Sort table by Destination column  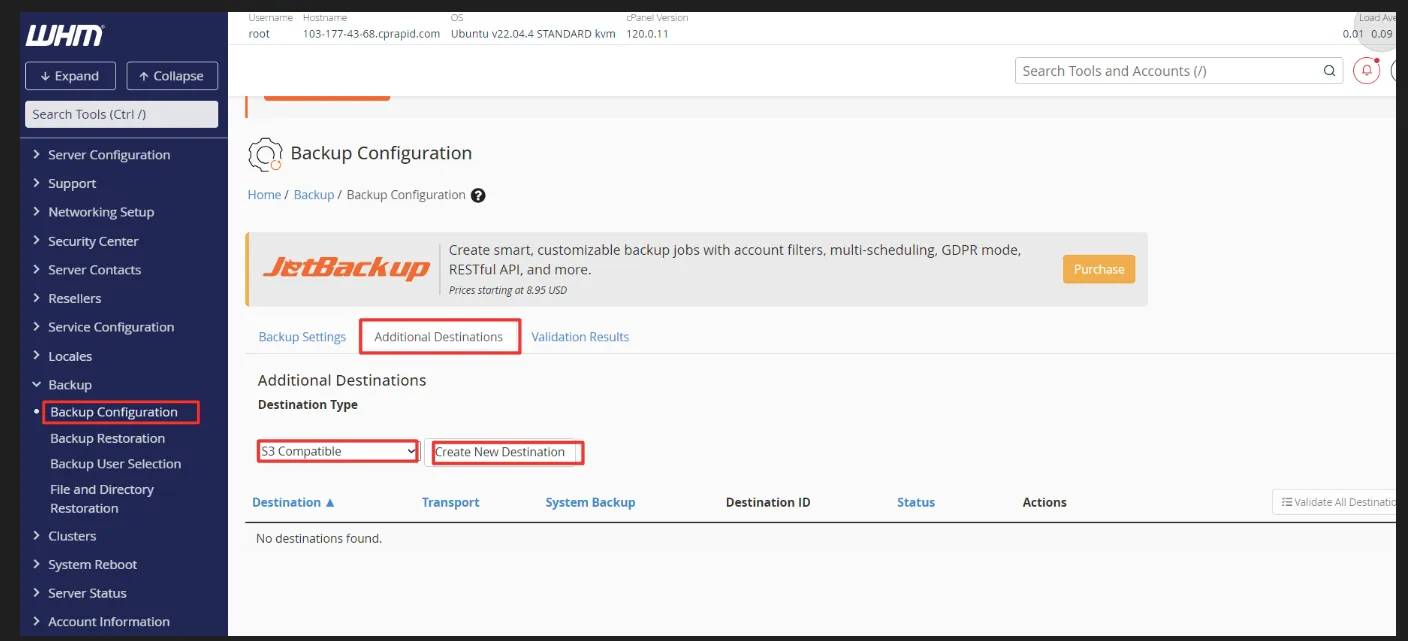click(x=293, y=502)
